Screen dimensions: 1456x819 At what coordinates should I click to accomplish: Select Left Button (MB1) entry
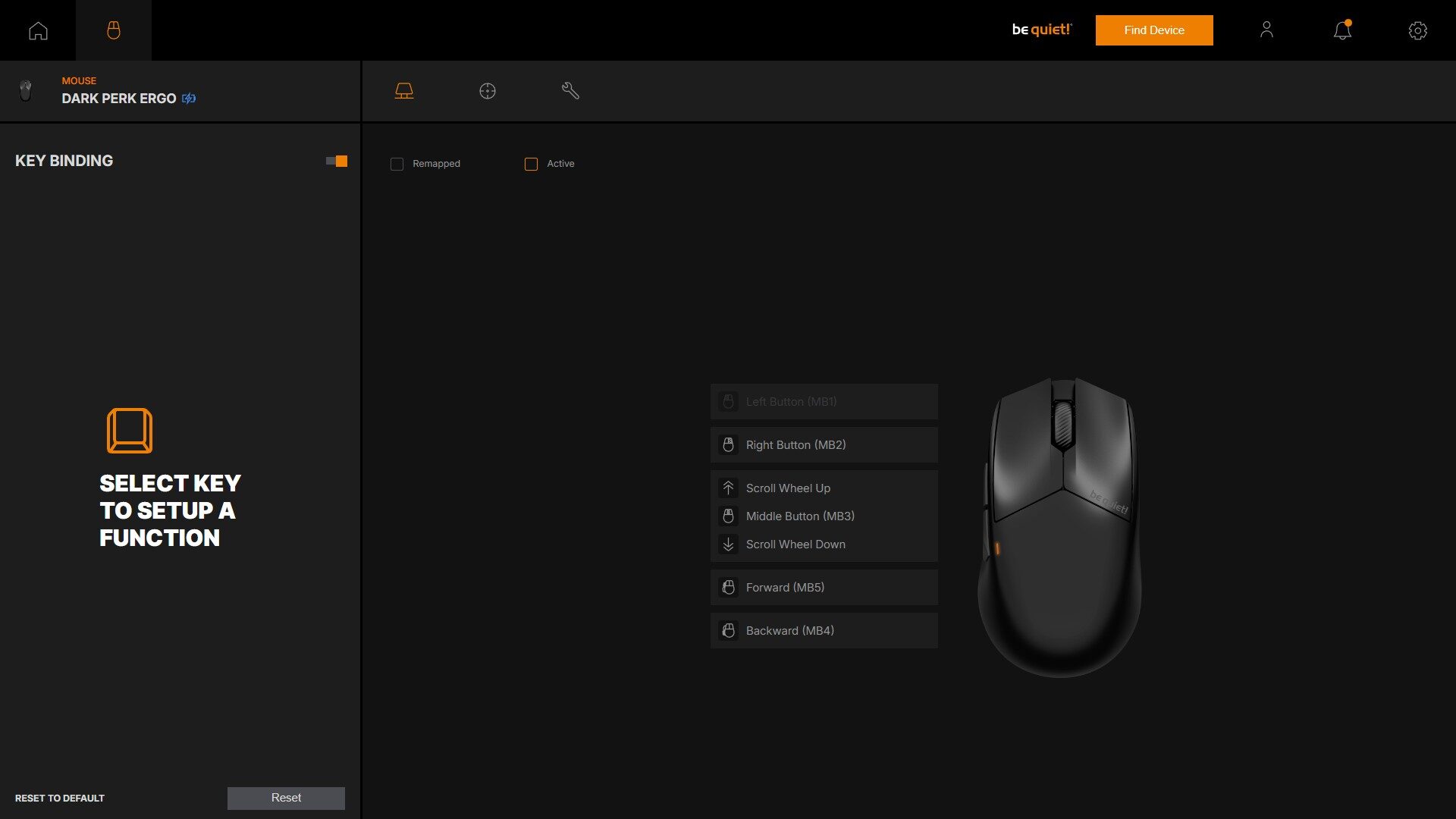(x=824, y=402)
